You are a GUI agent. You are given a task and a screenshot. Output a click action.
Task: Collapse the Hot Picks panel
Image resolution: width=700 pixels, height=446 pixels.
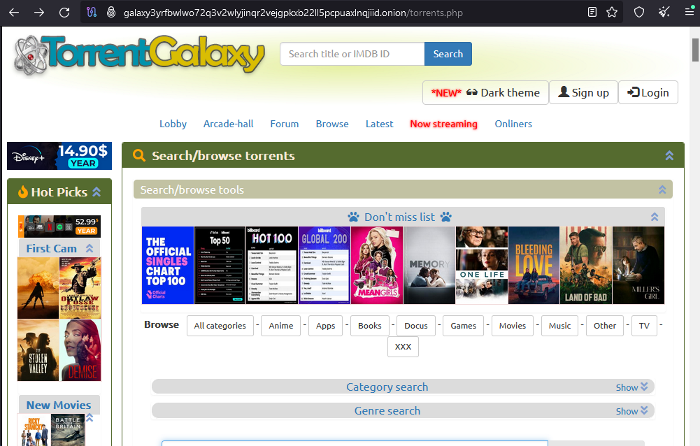coord(96,192)
